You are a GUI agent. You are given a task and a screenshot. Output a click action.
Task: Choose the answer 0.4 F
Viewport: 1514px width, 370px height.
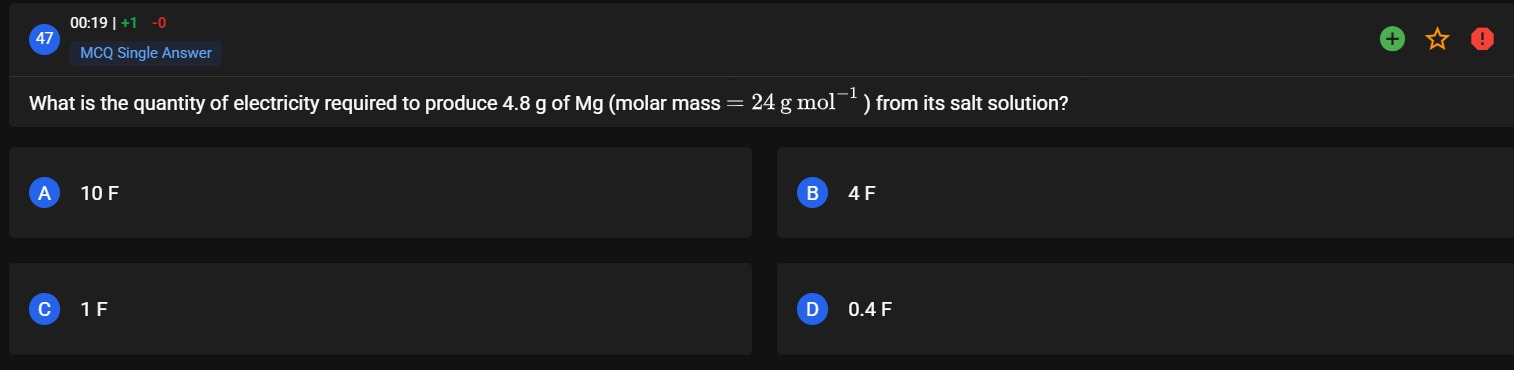pos(870,310)
